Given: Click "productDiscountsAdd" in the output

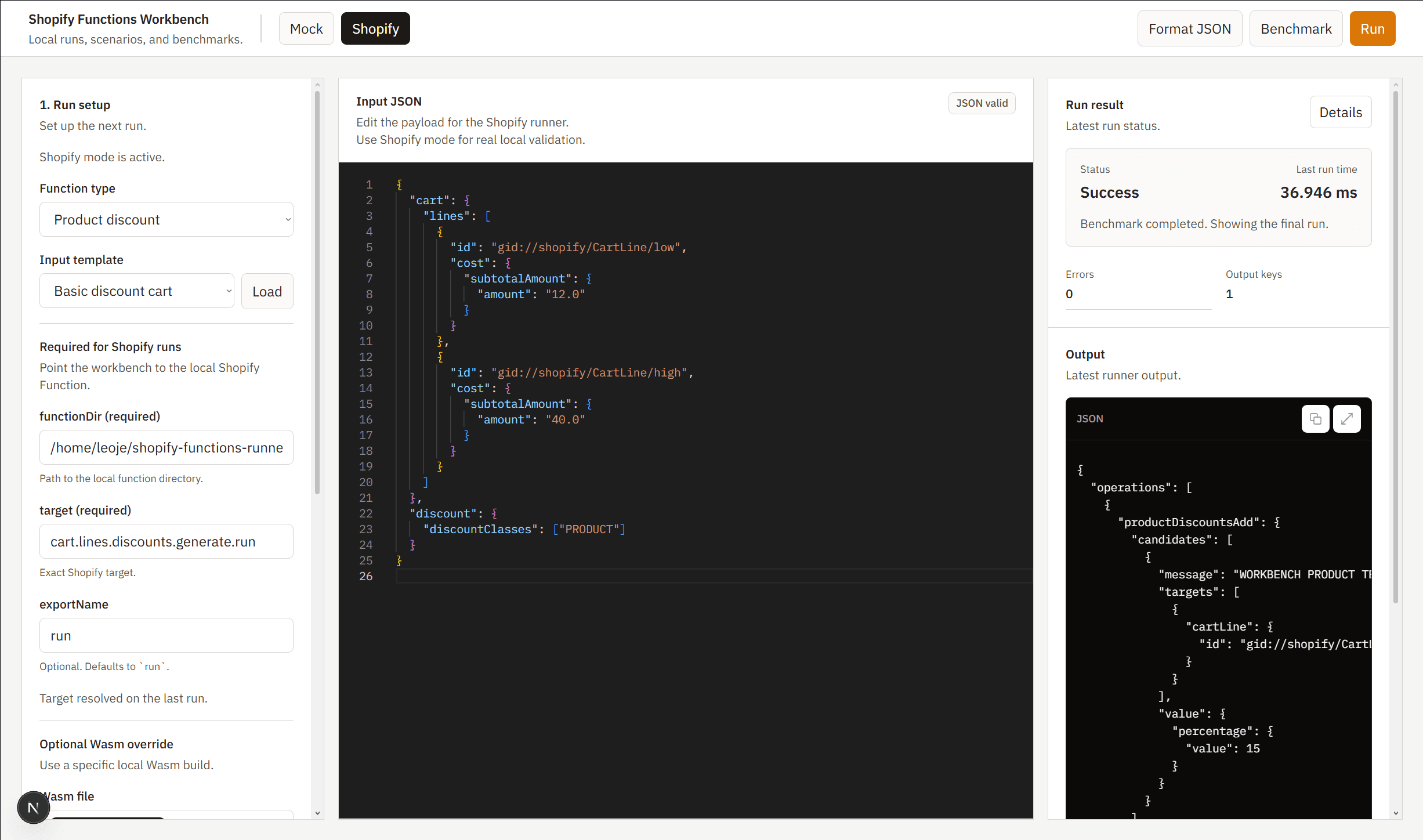Looking at the screenshot, I should 1189,522.
